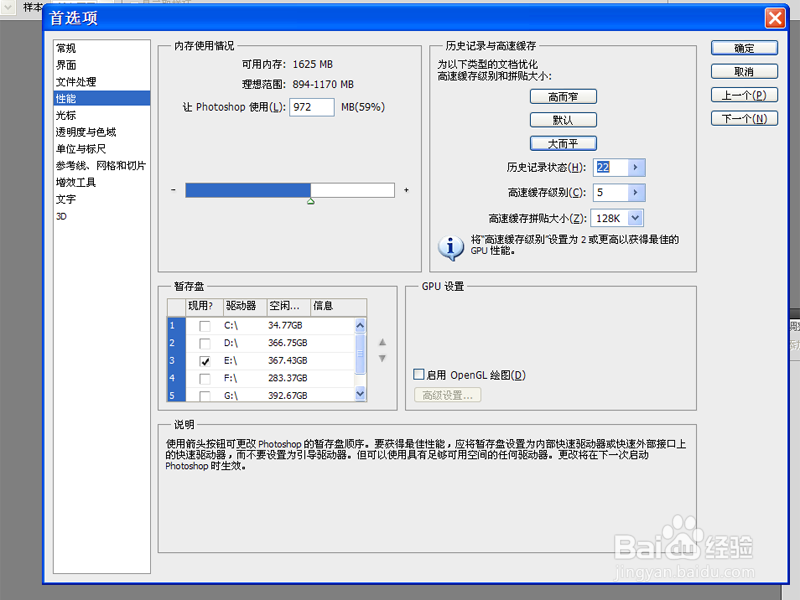Uncheck scratch disk E:\ checkbox
Viewport: 800px width, 600px height.
(x=205, y=361)
